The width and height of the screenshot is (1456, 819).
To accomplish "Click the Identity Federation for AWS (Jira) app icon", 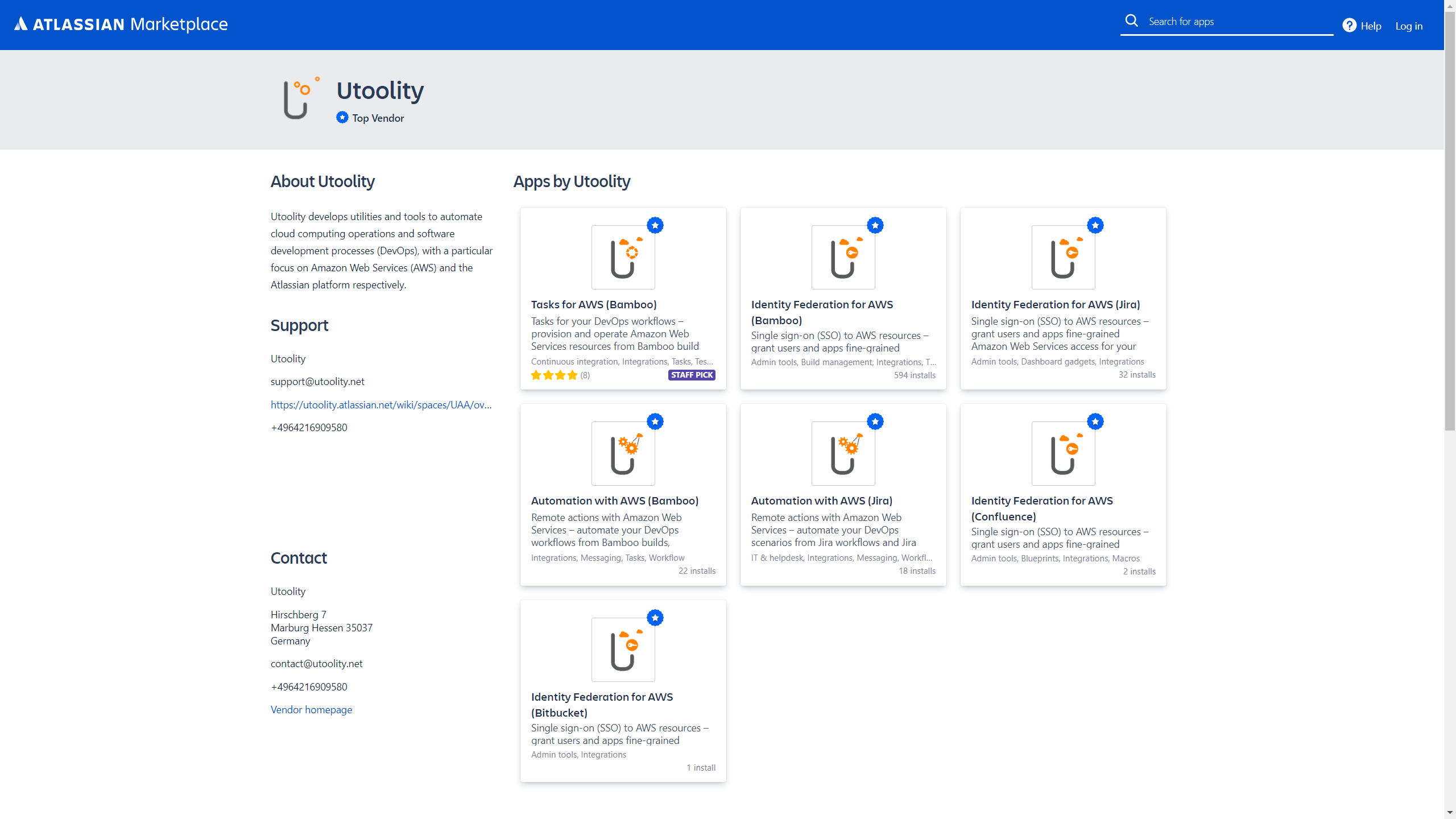I will click(1062, 257).
